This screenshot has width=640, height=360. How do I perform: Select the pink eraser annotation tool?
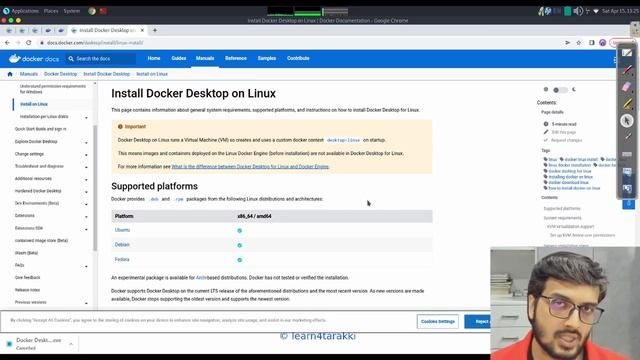click(627, 87)
